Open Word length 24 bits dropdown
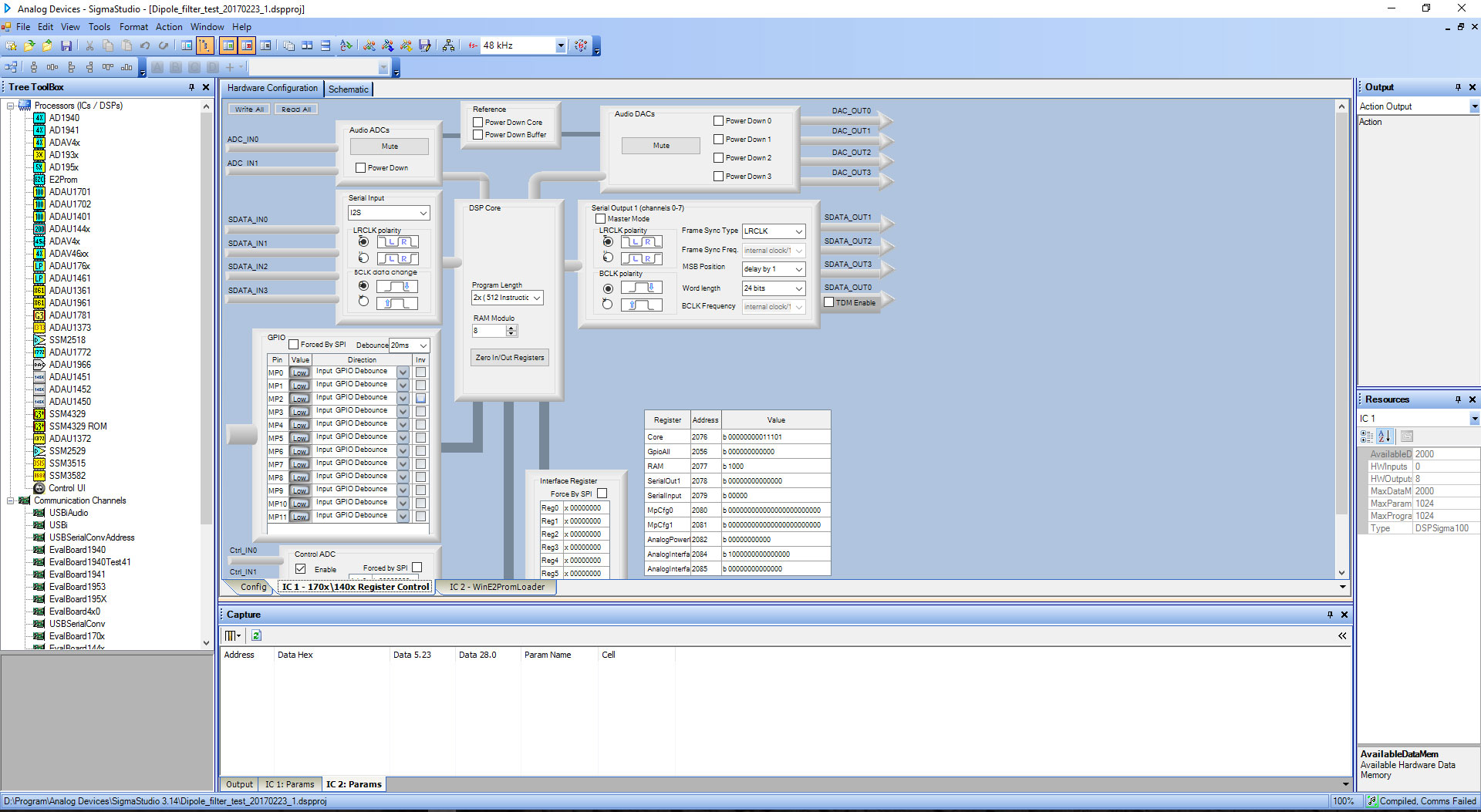 click(799, 288)
